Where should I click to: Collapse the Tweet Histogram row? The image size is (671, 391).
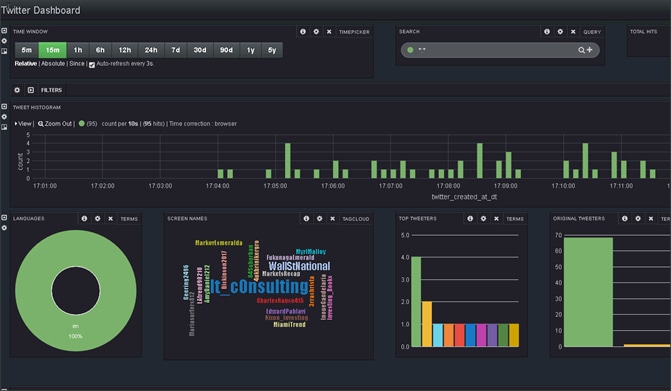pos(4,106)
